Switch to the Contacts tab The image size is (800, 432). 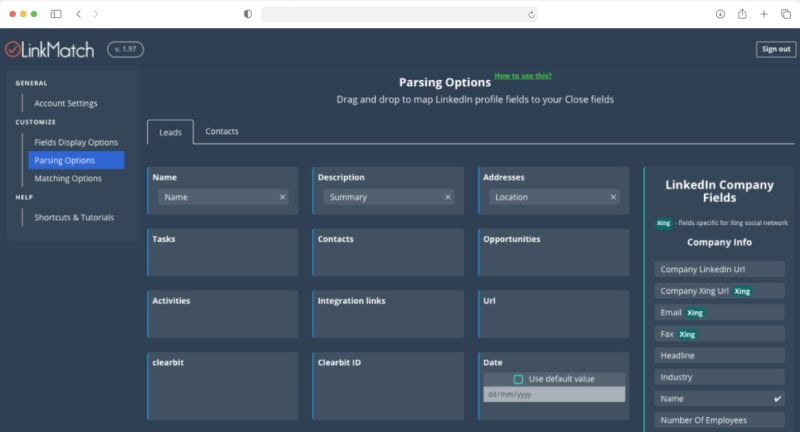(x=222, y=131)
